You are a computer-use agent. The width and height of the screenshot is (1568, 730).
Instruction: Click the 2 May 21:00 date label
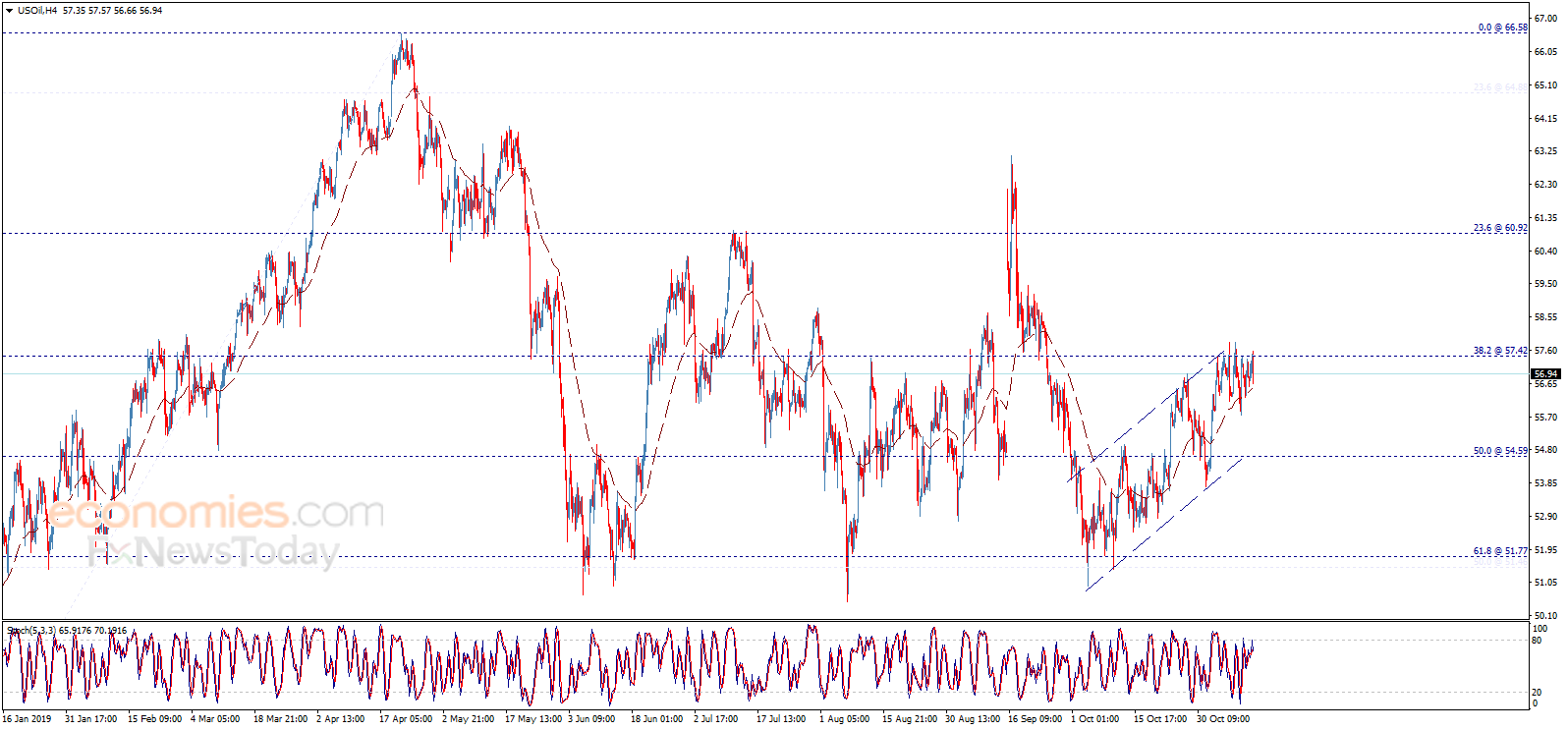(x=468, y=719)
